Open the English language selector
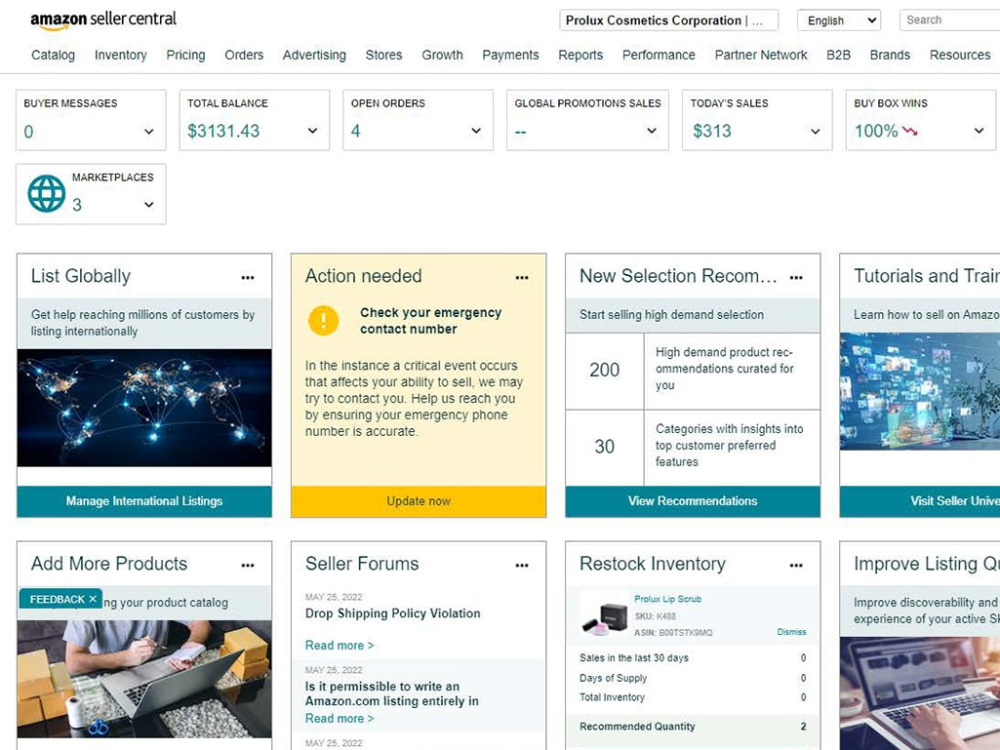 (x=839, y=20)
